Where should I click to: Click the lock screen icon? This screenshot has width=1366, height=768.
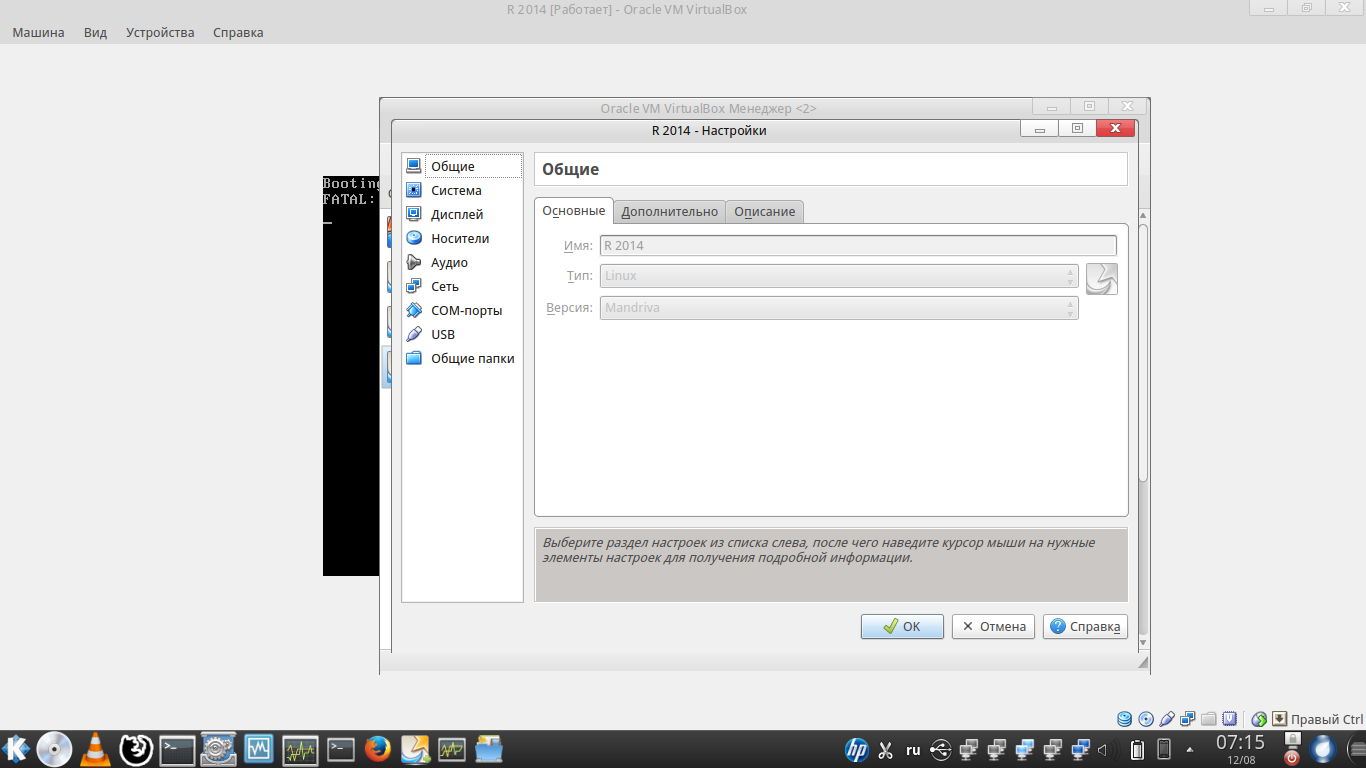(1291, 741)
